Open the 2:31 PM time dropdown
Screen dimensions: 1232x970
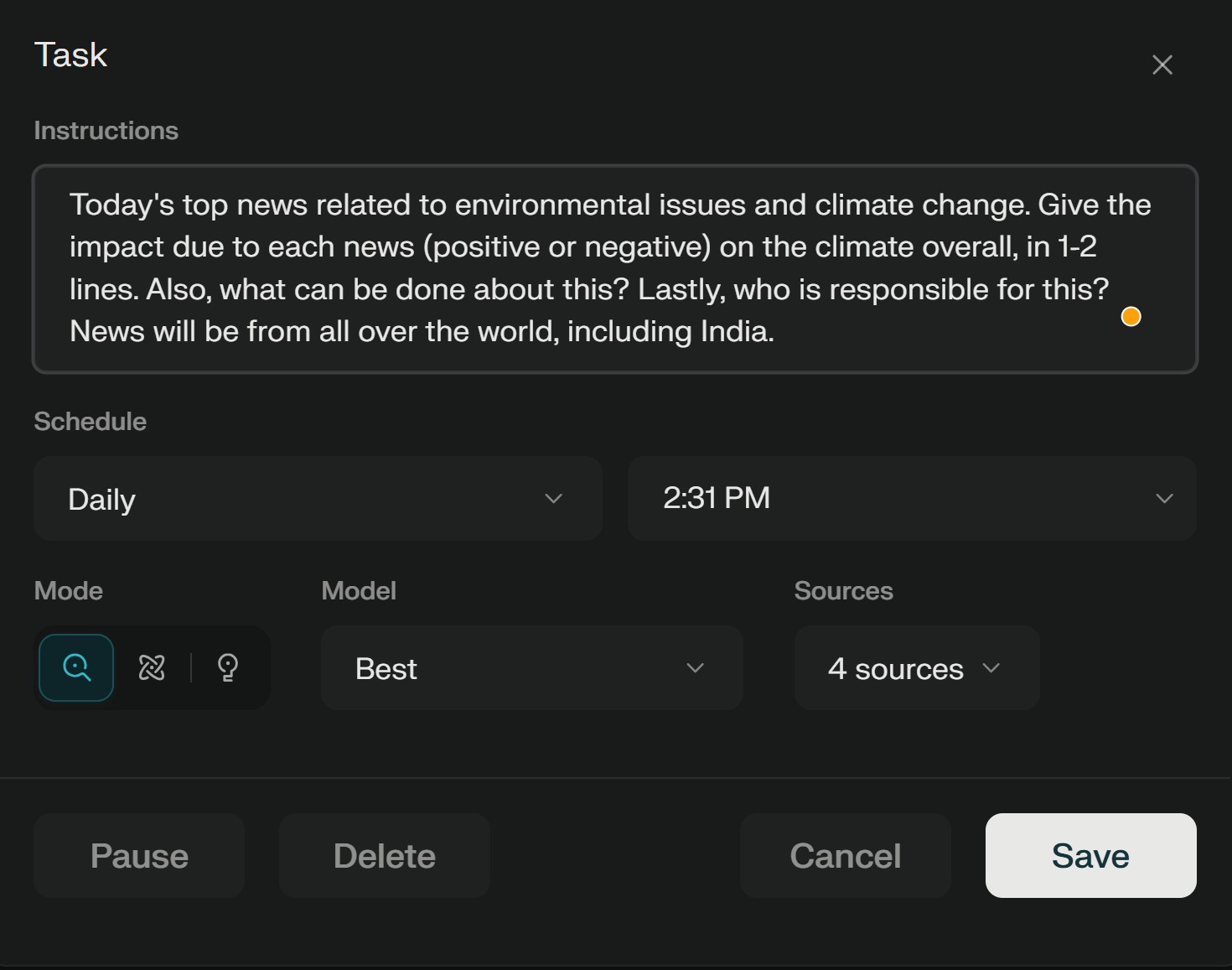tap(911, 498)
